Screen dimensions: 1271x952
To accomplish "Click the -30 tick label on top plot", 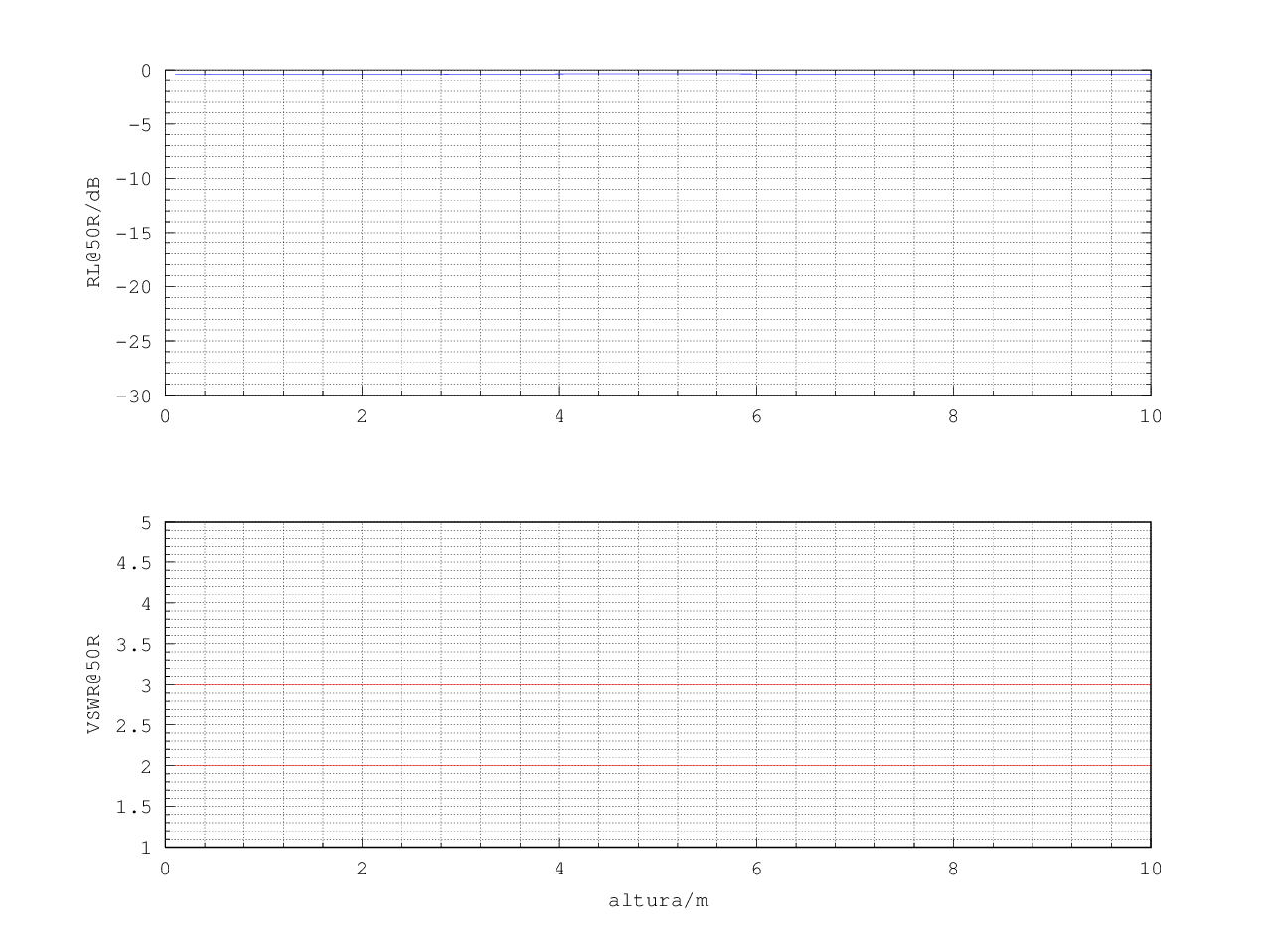I will click(133, 396).
